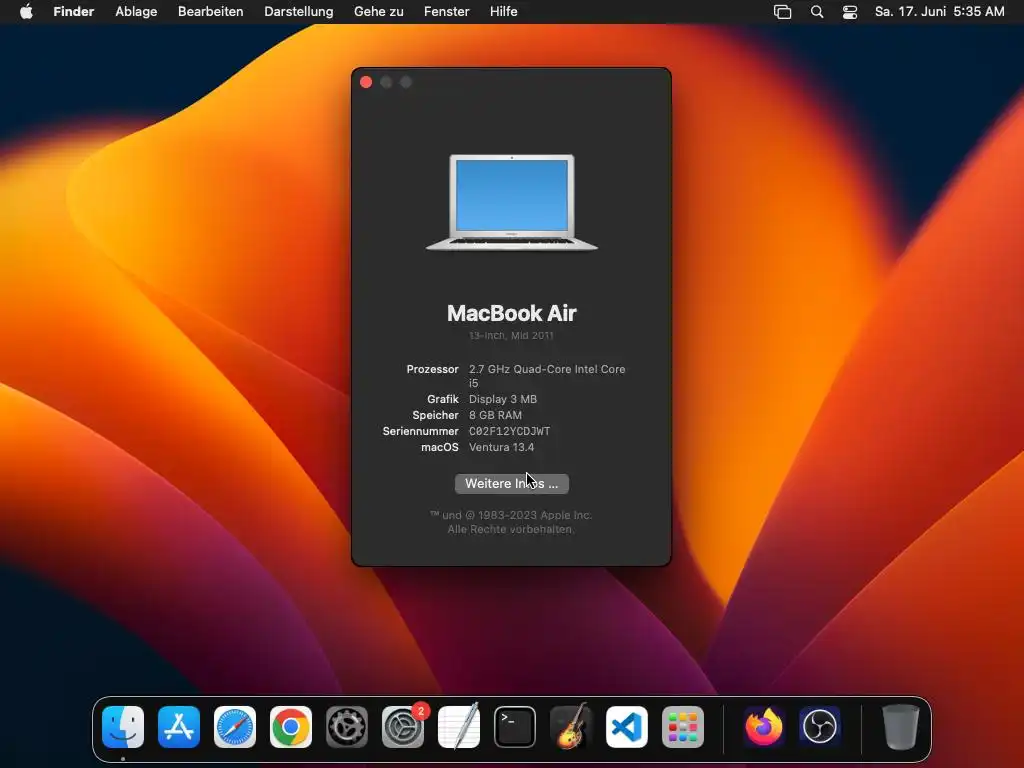Click the Prozessor label
The image size is (1024, 768).
point(432,369)
